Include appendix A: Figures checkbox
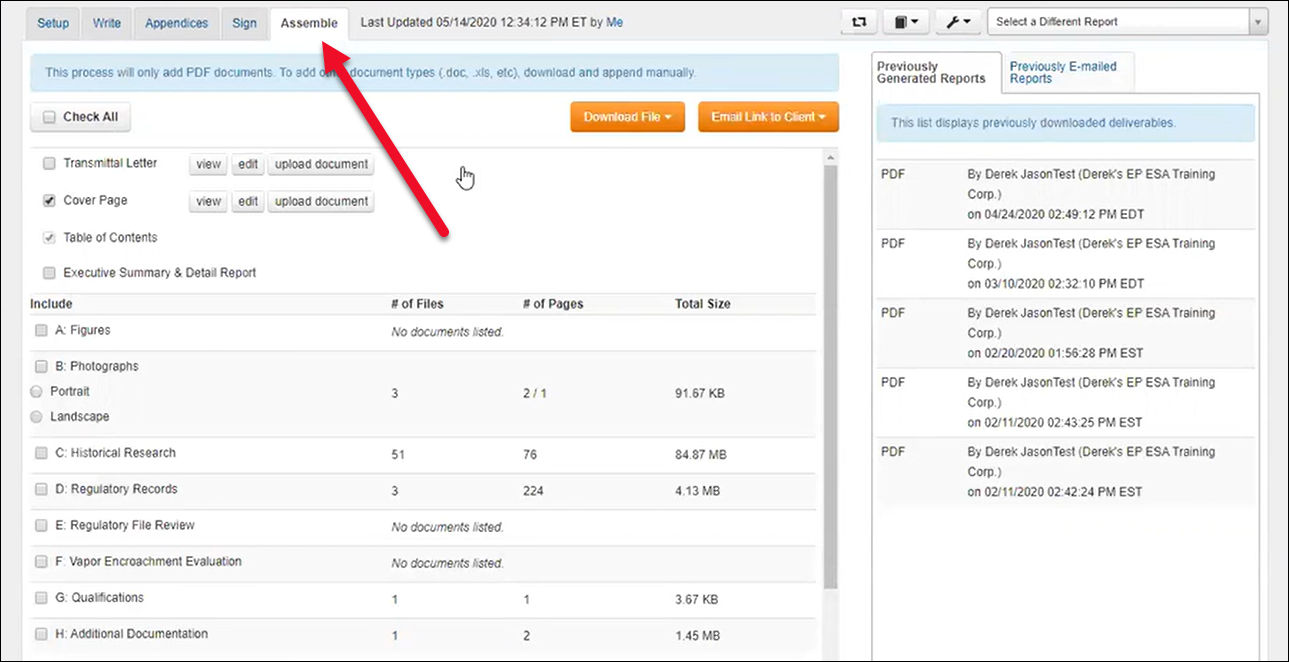Viewport: 1289px width, 662px height. click(41, 330)
